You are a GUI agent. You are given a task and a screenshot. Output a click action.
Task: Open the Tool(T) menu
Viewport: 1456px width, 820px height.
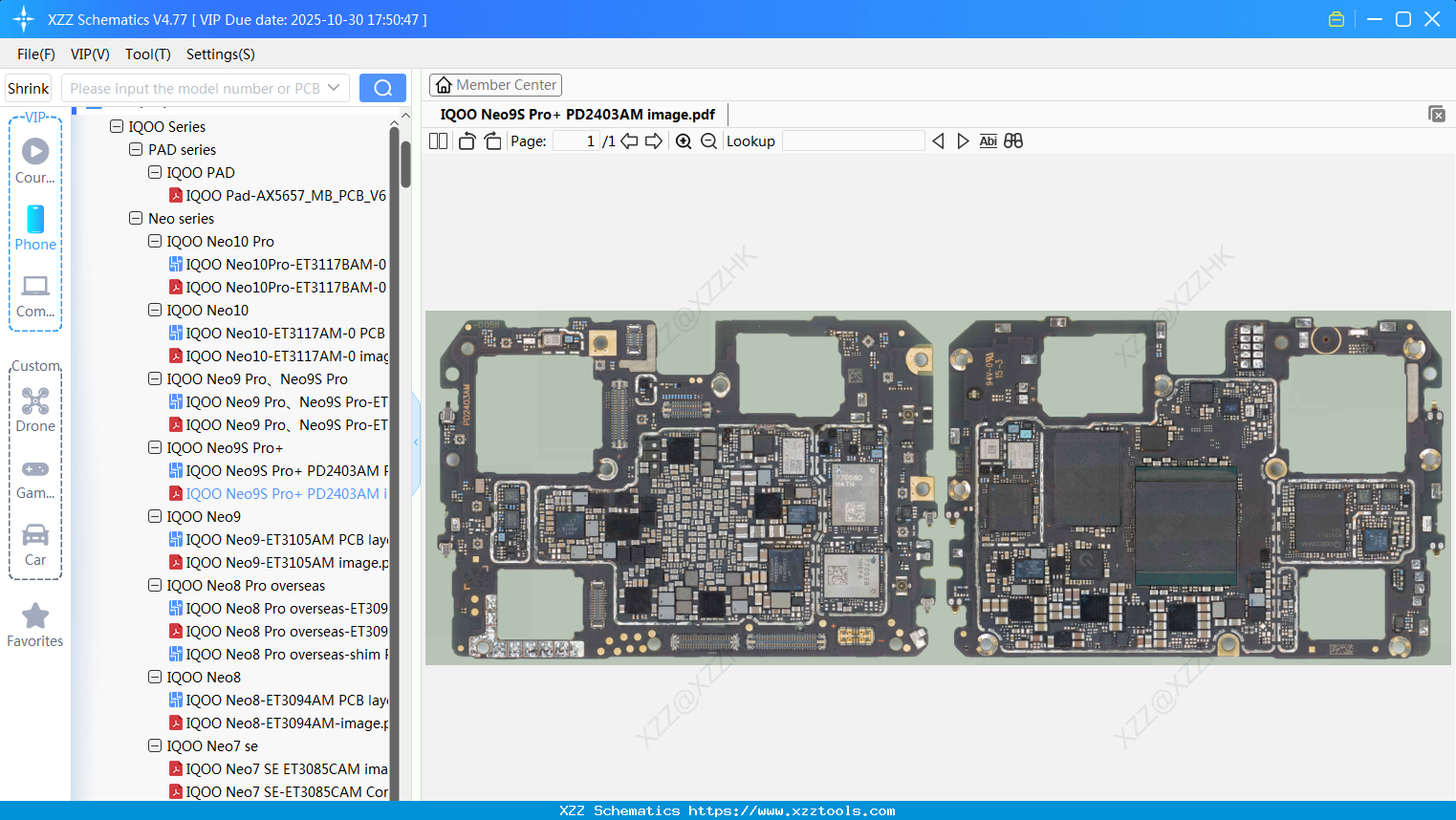pyautogui.click(x=147, y=54)
